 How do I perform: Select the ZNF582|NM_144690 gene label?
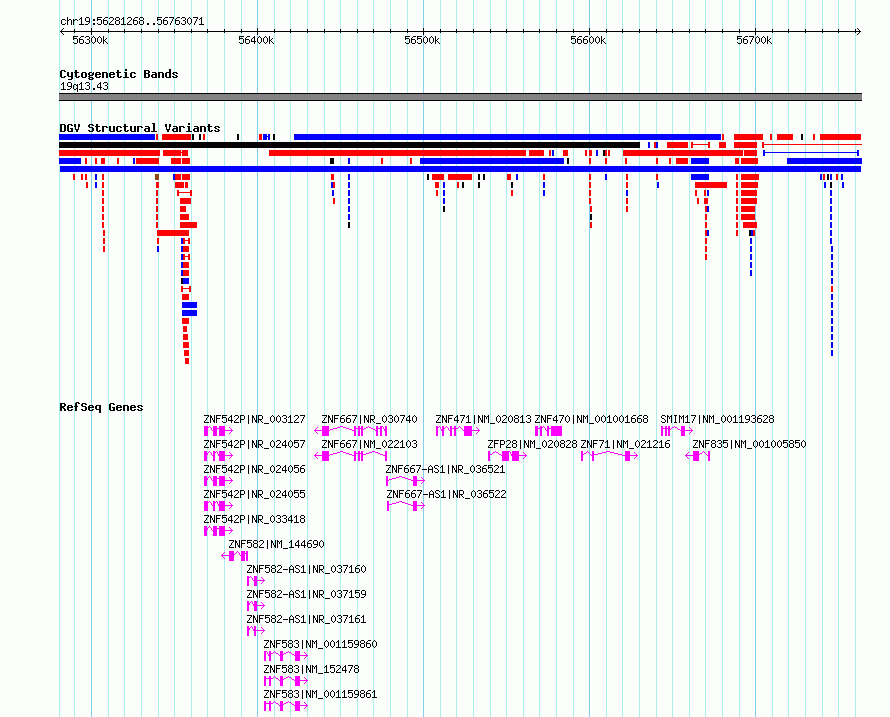tap(276, 544)
